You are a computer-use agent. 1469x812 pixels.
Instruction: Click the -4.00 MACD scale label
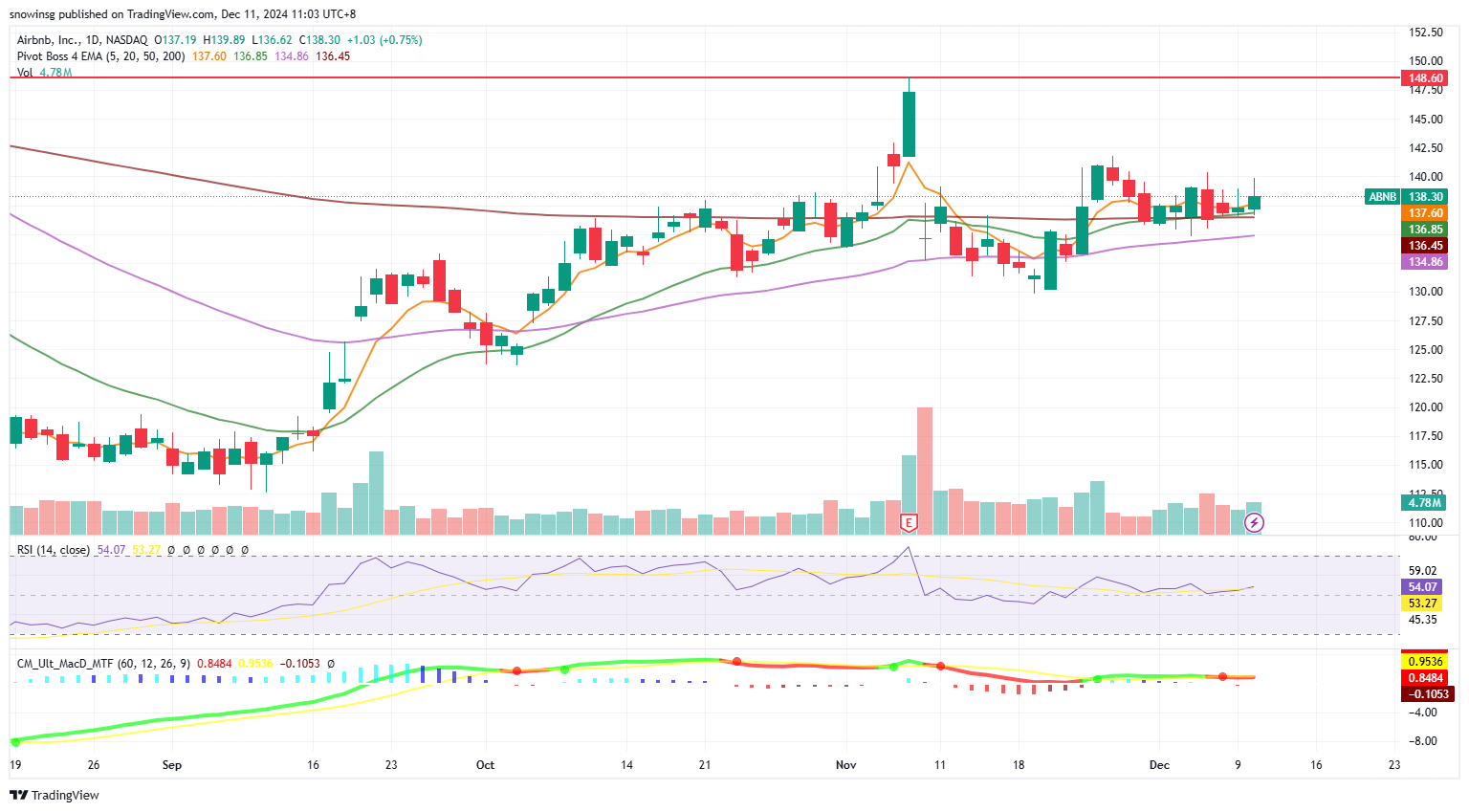(x=1423, y=713)
